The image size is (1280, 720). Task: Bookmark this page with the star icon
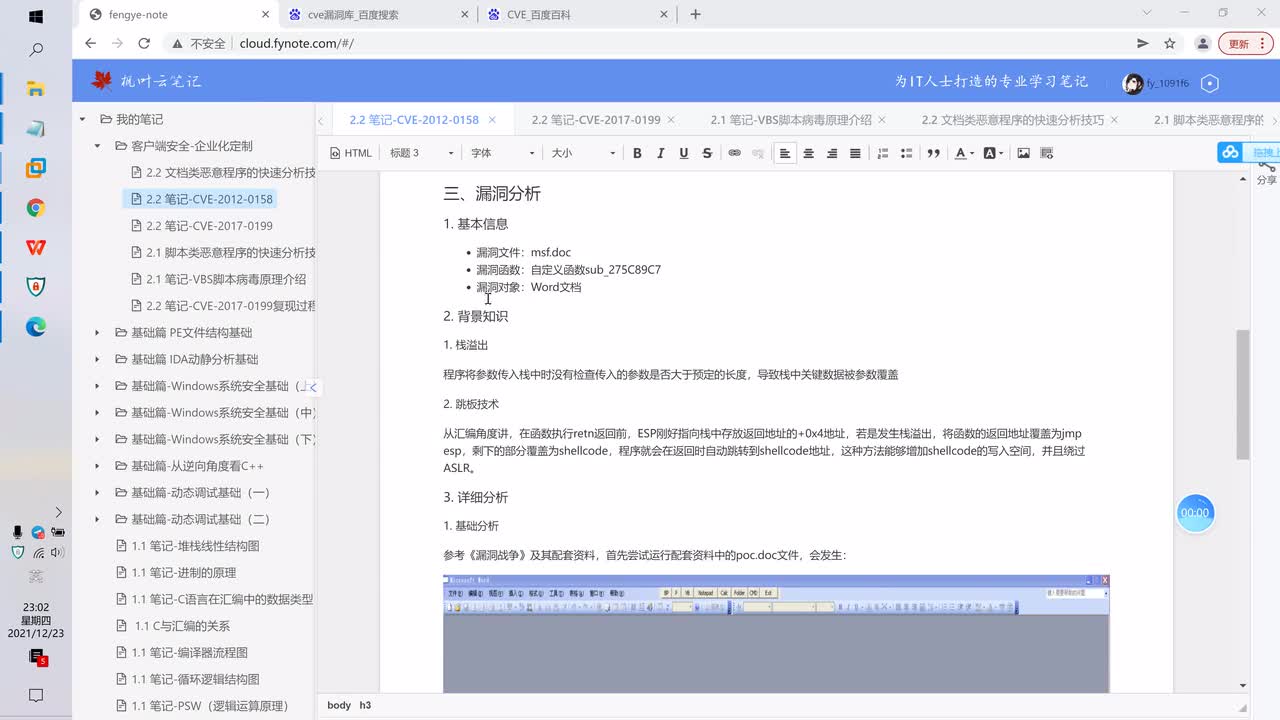1170,44
